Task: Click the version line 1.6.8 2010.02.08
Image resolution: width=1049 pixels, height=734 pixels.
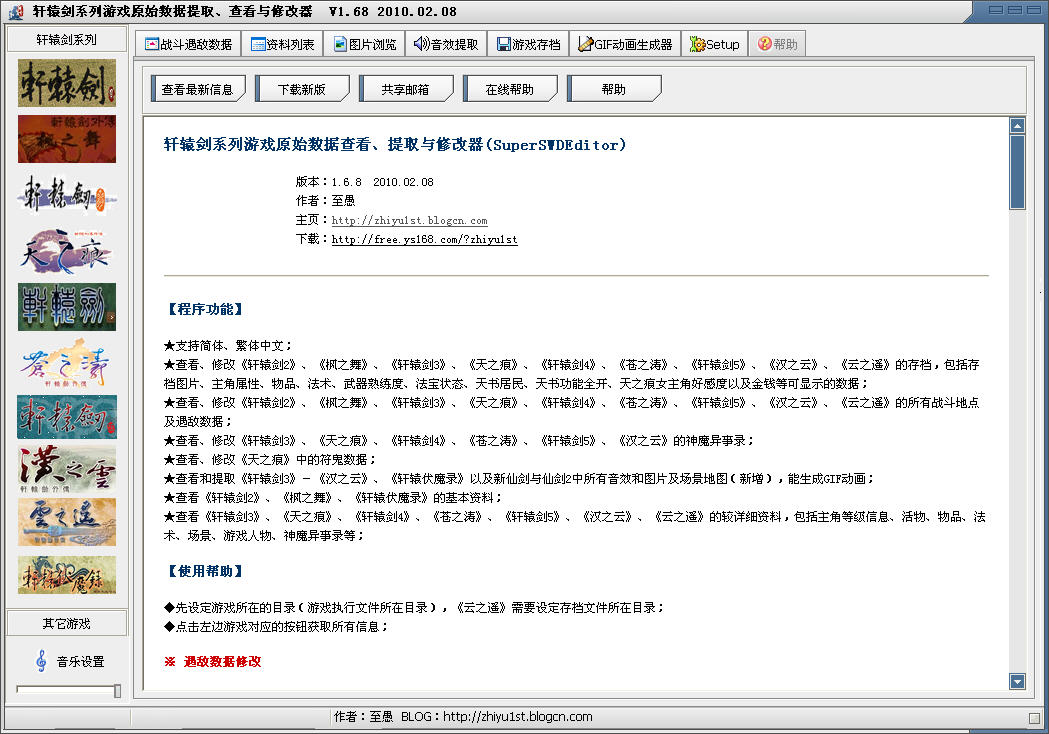Action: click(x=365, y=182)
